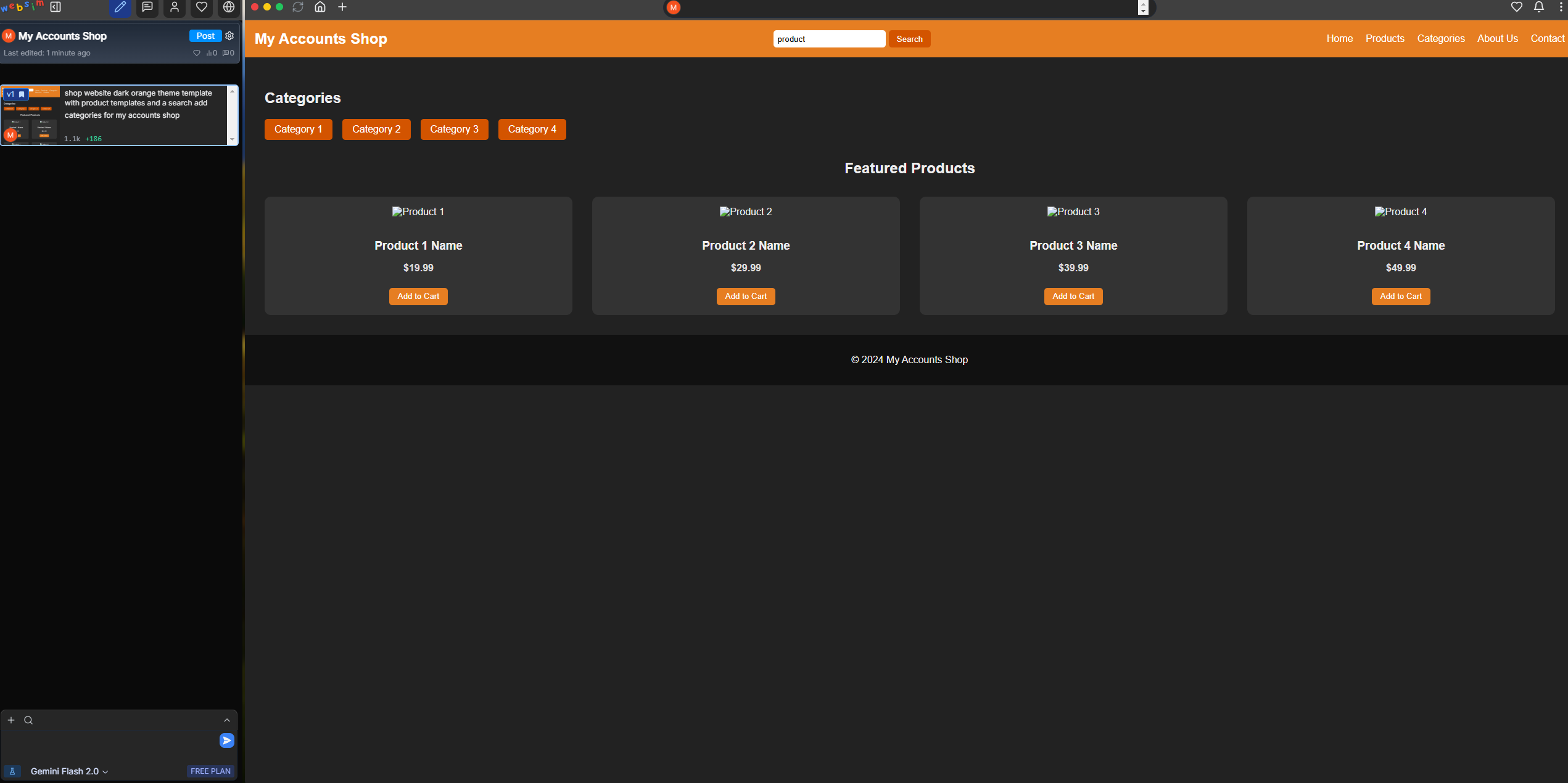
Task: Click the '© 2024 My Accounts Shop' footer
Action: (x=909, y=359)
